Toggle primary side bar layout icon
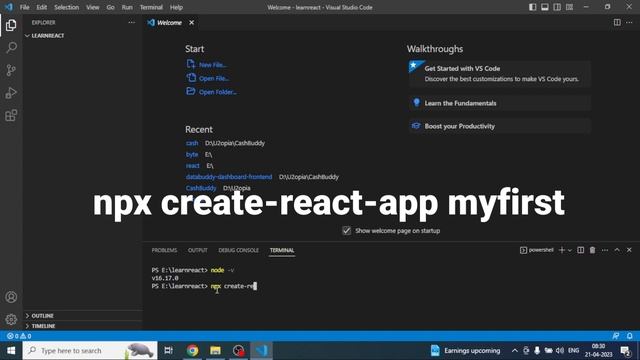This screenshot has height=360, width=640. pos(533,7)
